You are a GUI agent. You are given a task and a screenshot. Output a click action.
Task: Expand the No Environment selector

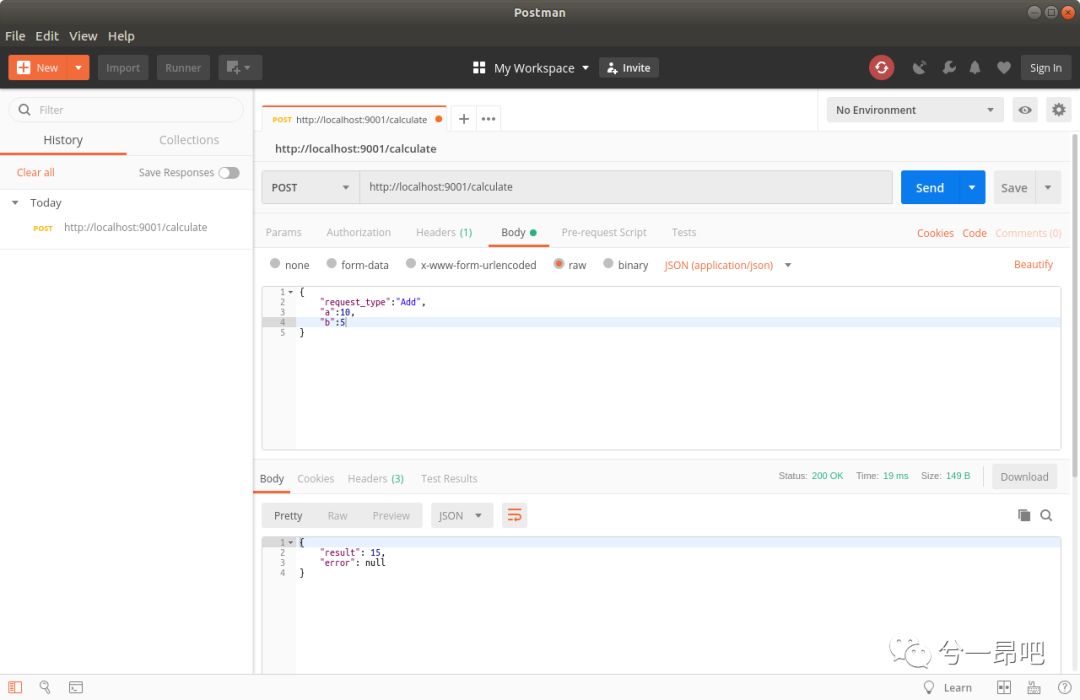pos(914,110)
